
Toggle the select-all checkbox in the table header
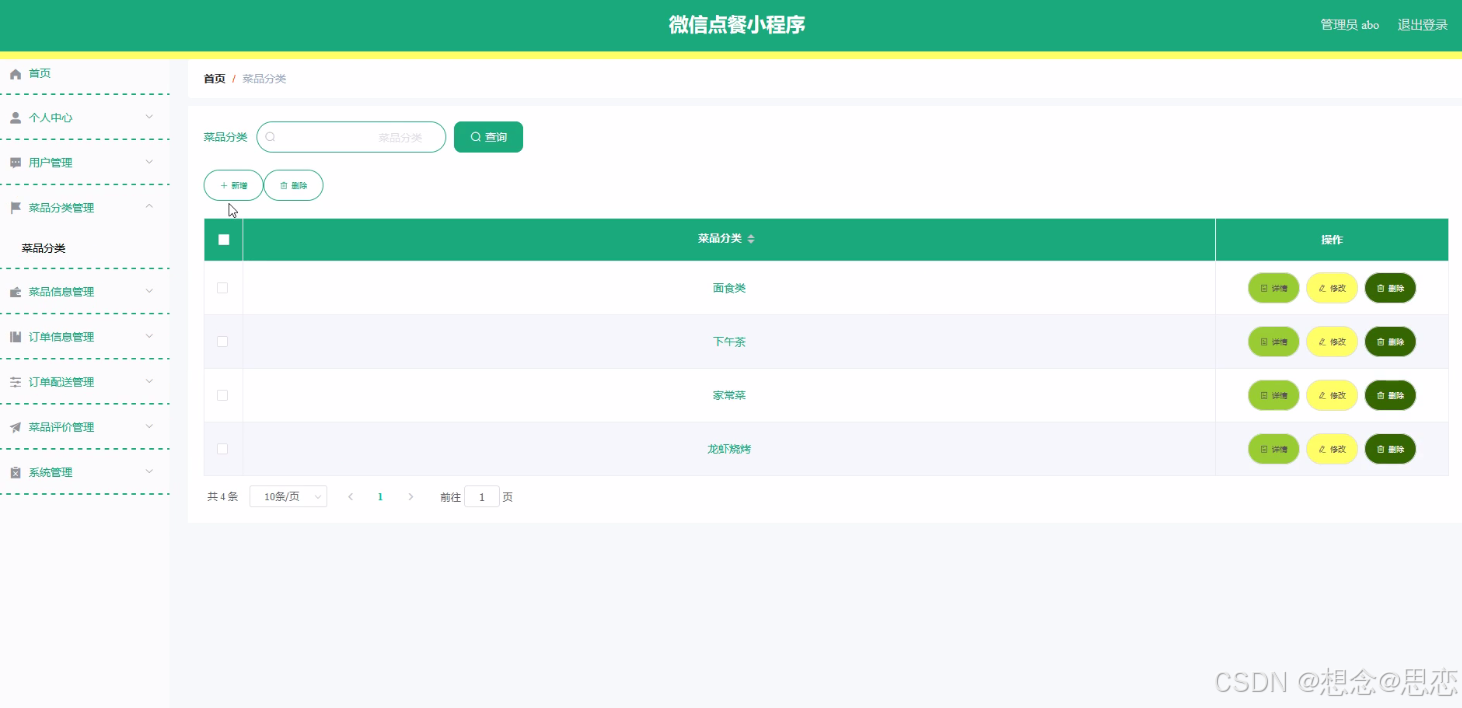[x=223, y=240]
